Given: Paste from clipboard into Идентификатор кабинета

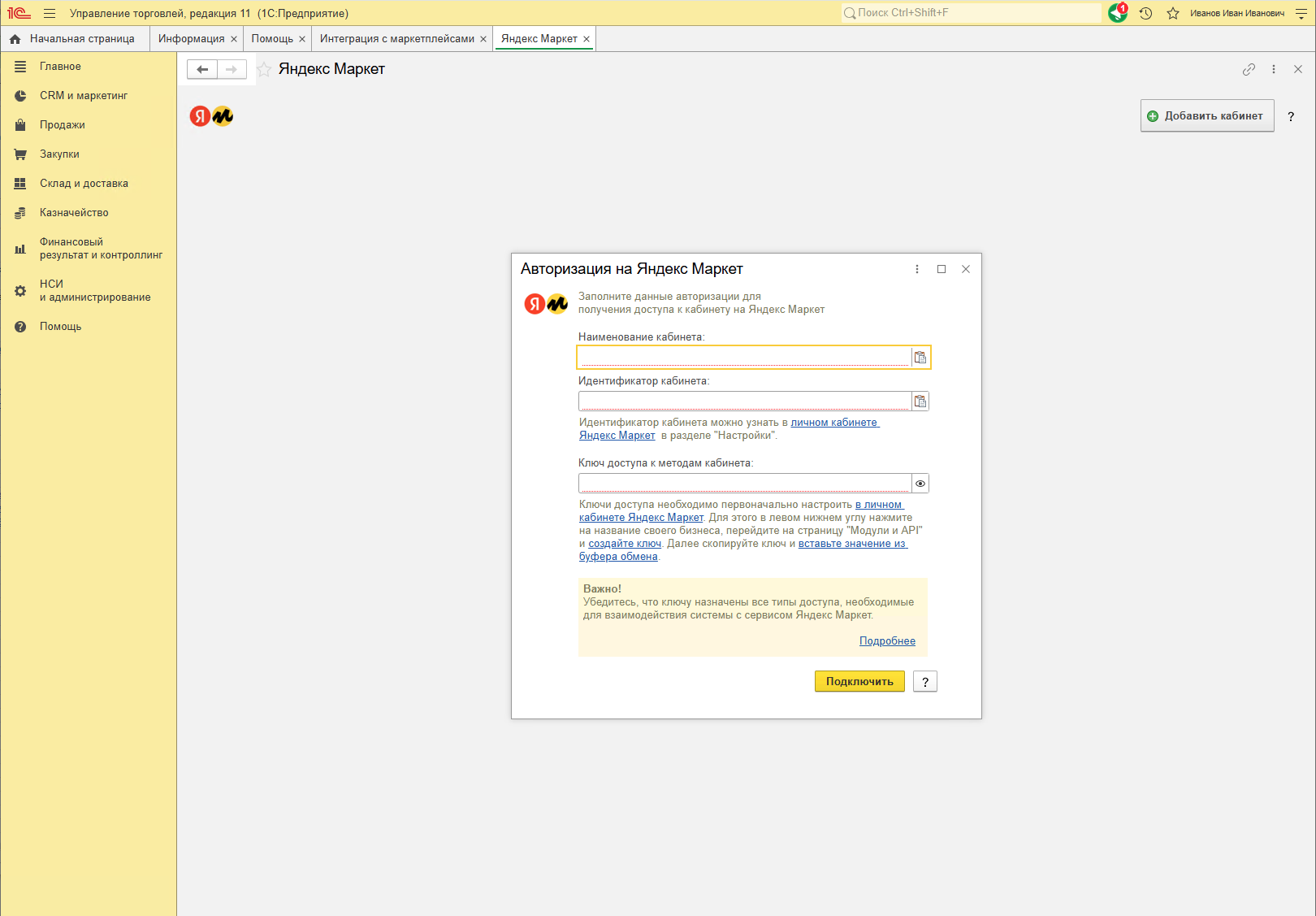Looking at the screenshot, I should [920, 402].
